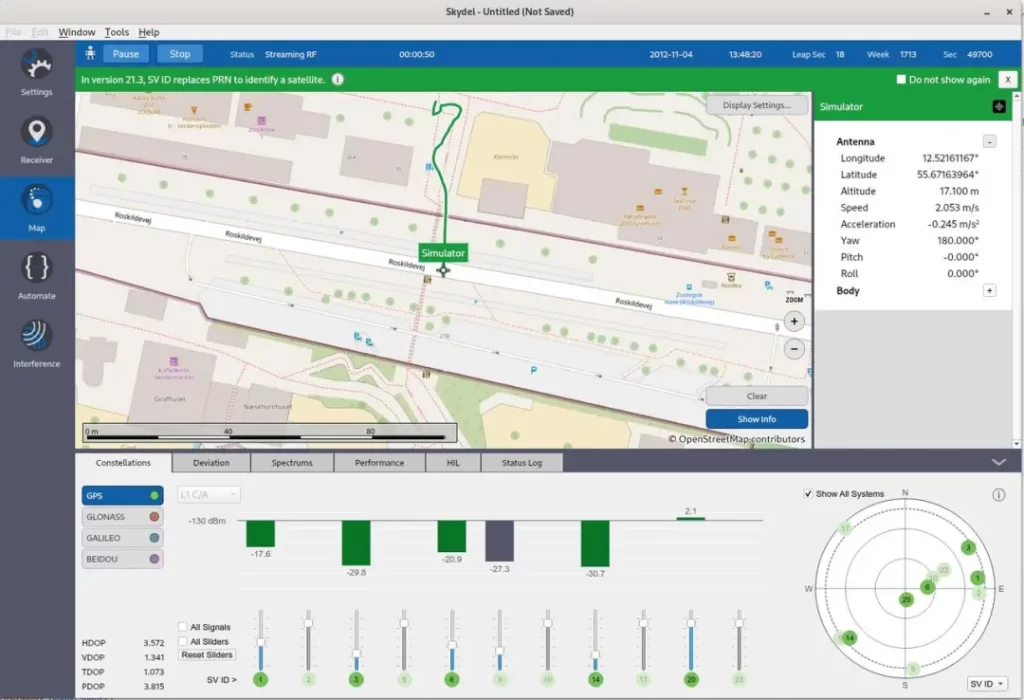Collapse the bottom panel with the chevron
The width and height of the screenshot is (1024, 700).
point(999,462)
